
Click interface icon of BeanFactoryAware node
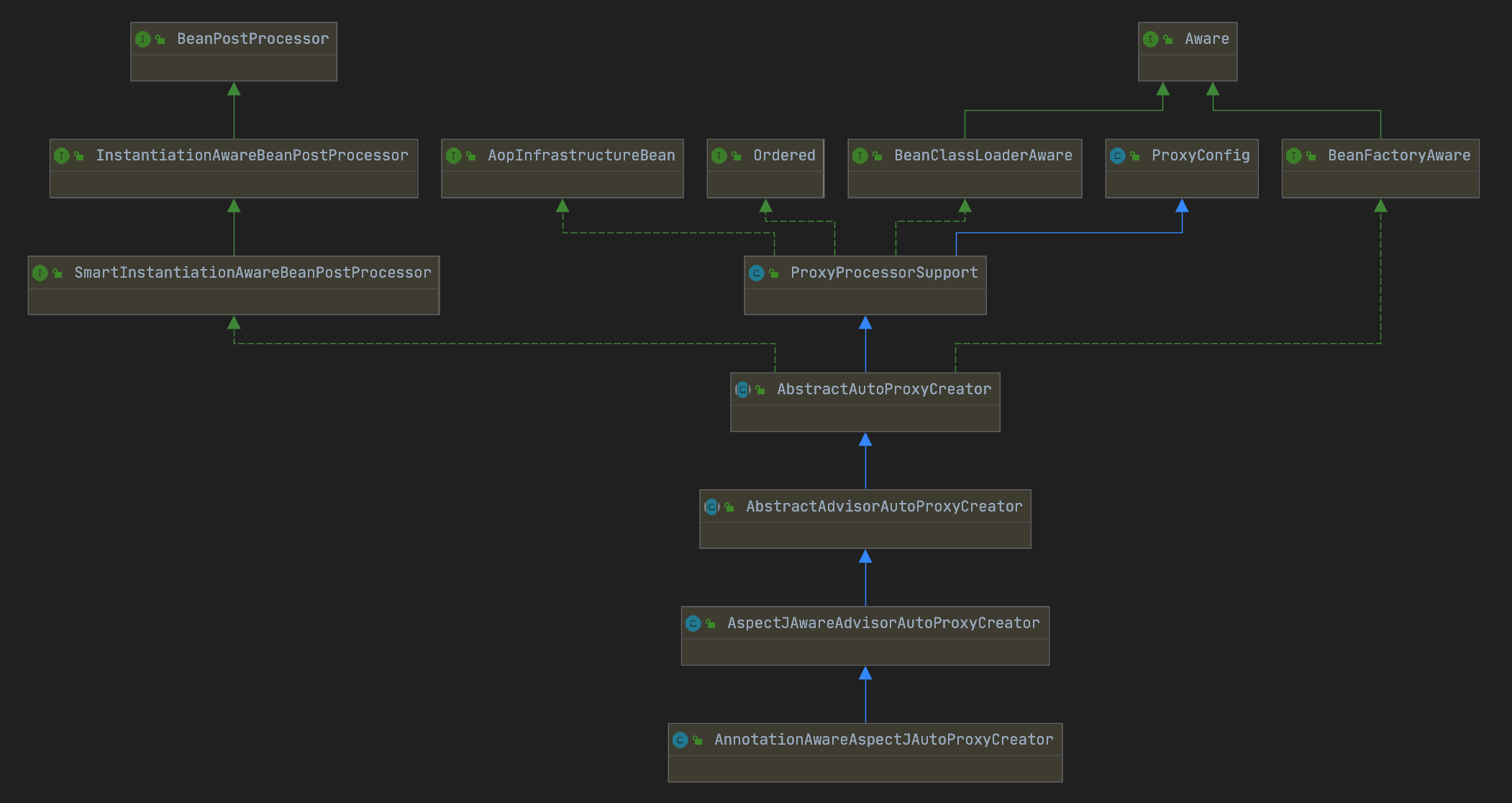(x=1293, y=155)
